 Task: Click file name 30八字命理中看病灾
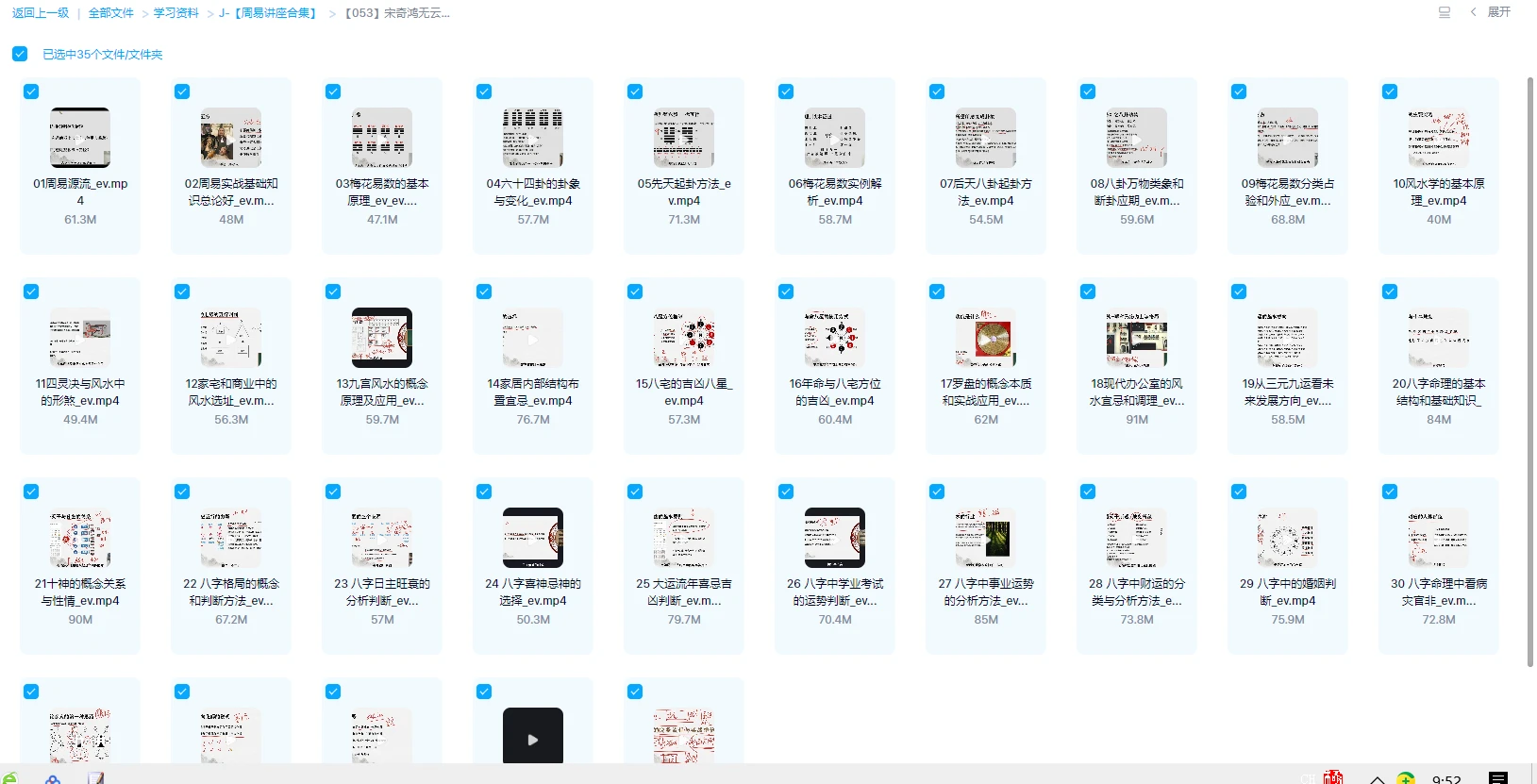point(1439,592)
